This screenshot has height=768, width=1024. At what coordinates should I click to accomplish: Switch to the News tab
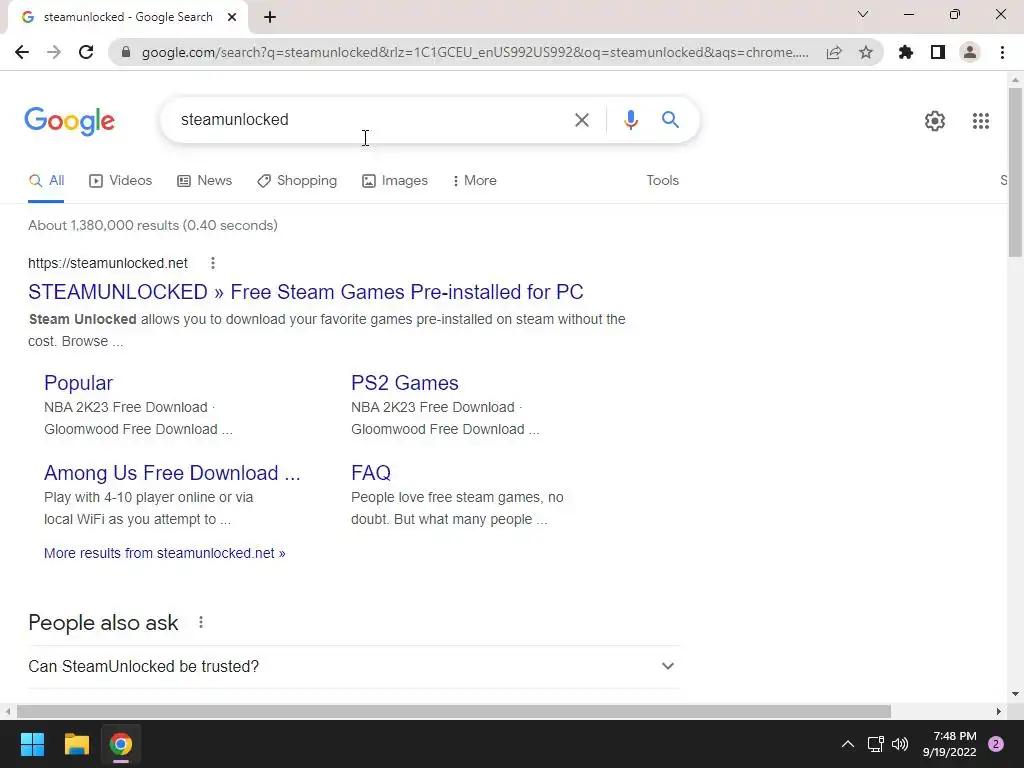tap(204, 181)
